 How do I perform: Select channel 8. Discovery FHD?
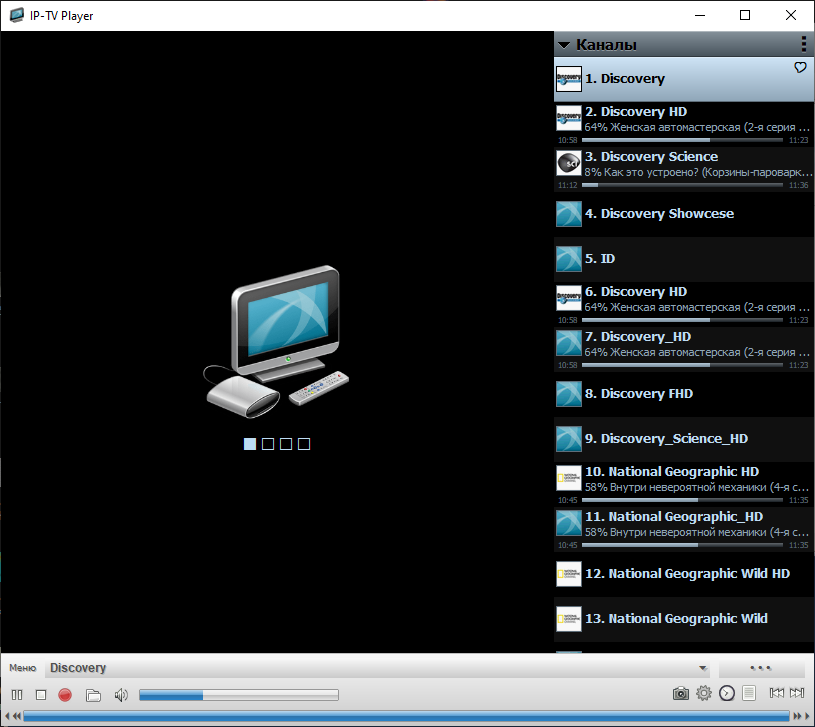(x=684, y=394)
